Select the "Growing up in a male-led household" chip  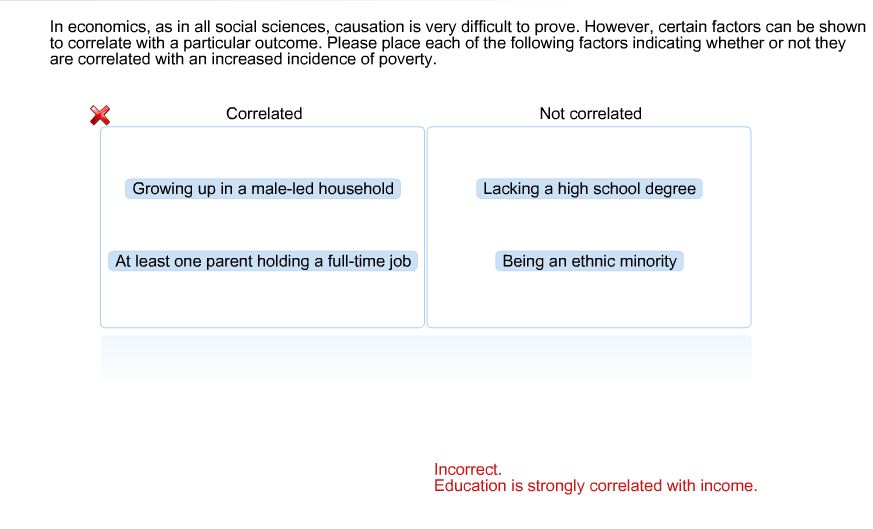pyautogui.click(x=263, y=189)
